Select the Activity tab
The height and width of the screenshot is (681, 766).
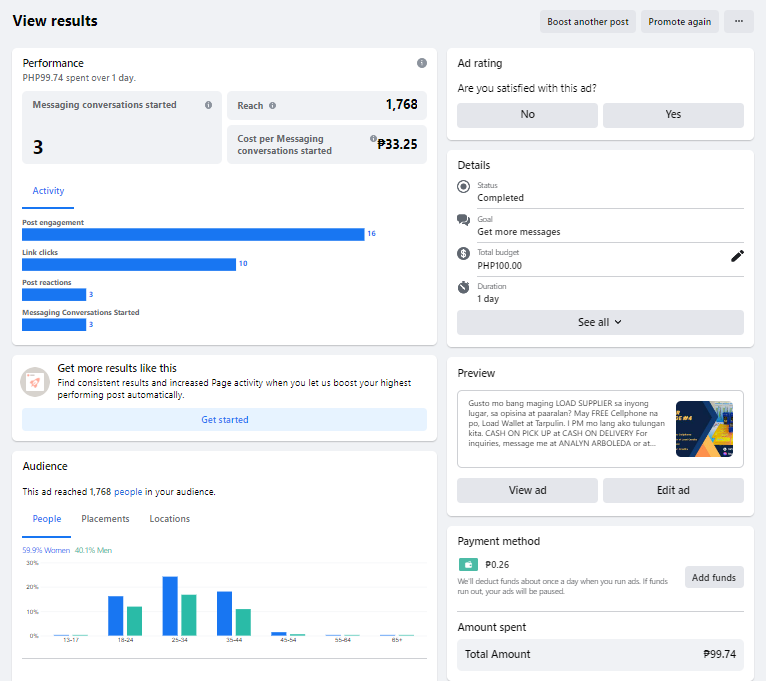tap(48, 191)
